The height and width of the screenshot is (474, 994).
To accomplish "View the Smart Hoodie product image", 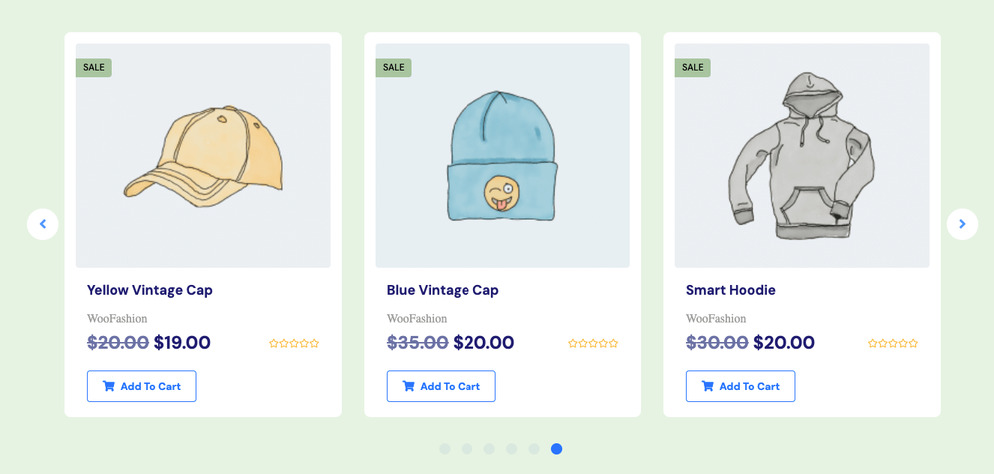I will [802, 155].
